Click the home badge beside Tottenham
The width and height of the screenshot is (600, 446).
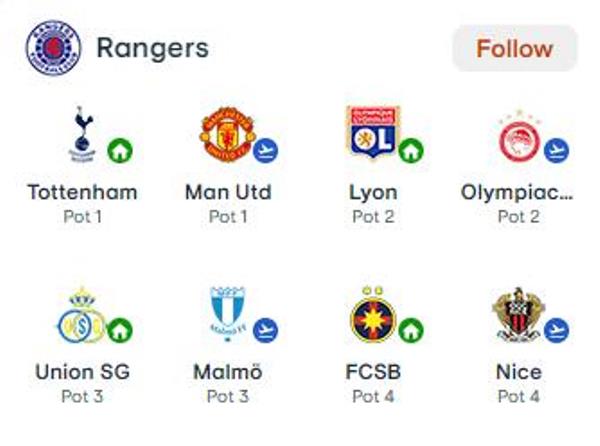[x=120, y=151]
